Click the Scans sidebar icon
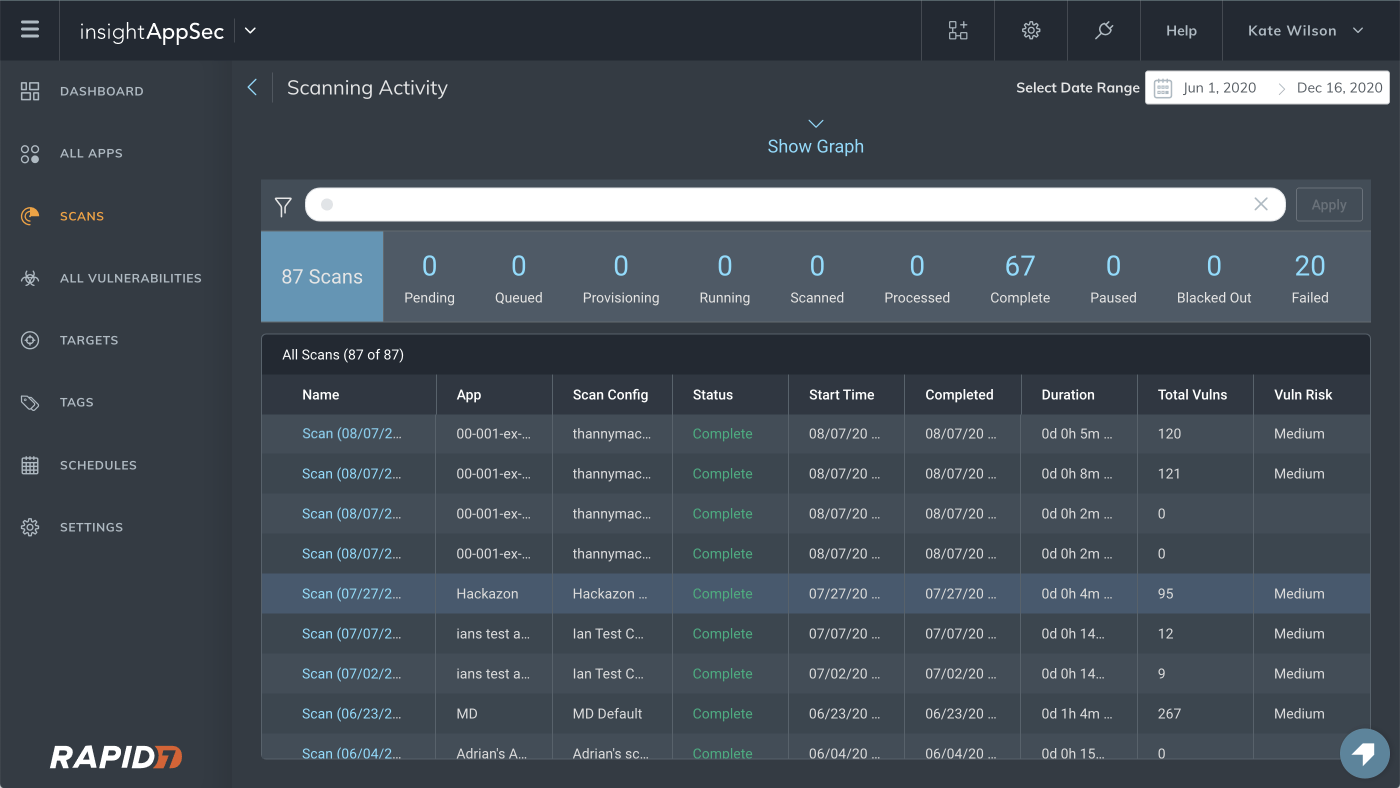 (x=30, y=216)
